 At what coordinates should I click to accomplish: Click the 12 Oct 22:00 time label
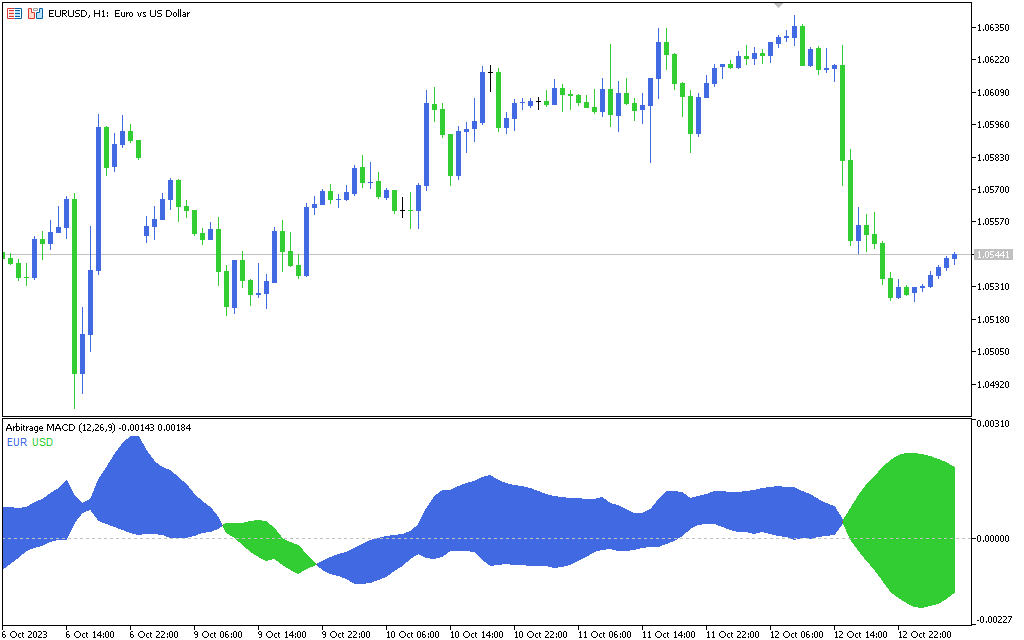923,634
